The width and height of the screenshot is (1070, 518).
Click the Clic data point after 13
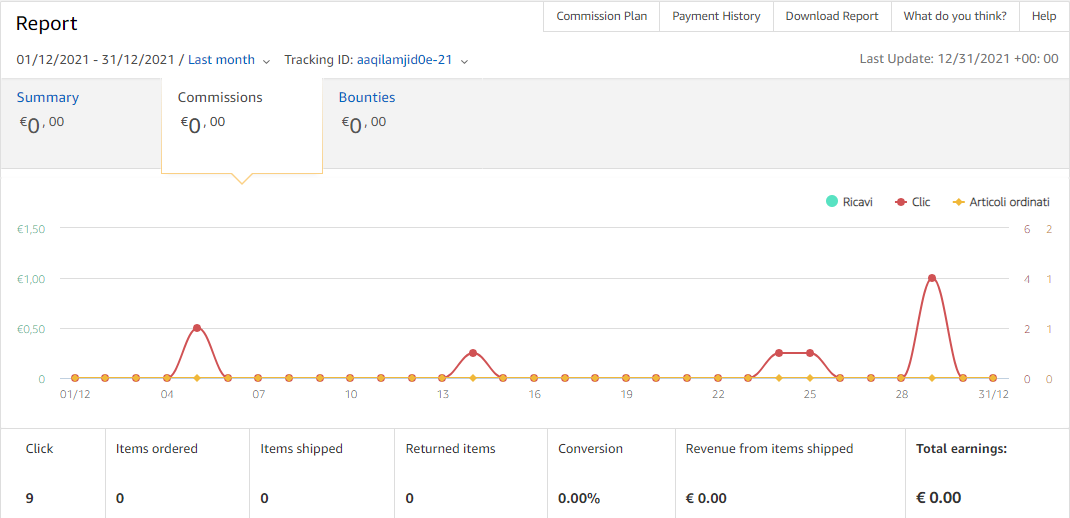pos(472,353)
